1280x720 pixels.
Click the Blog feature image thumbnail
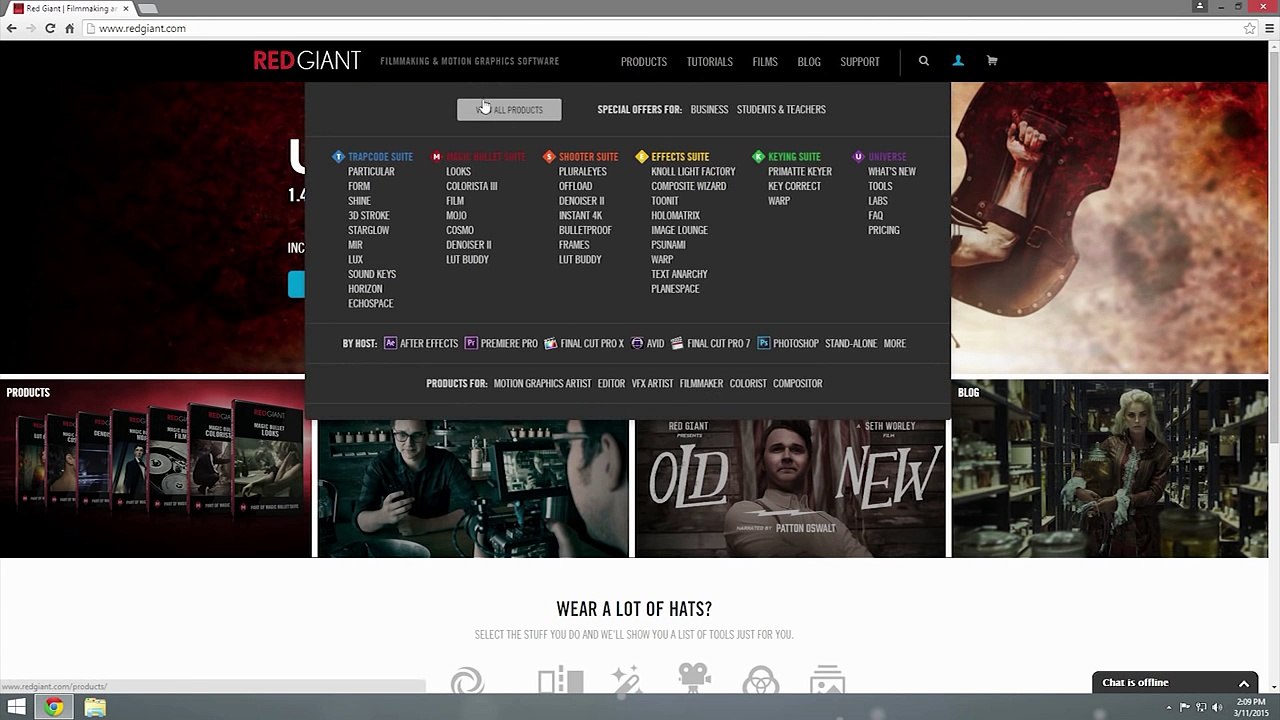pyautogui.click(x=1110, y=468)
